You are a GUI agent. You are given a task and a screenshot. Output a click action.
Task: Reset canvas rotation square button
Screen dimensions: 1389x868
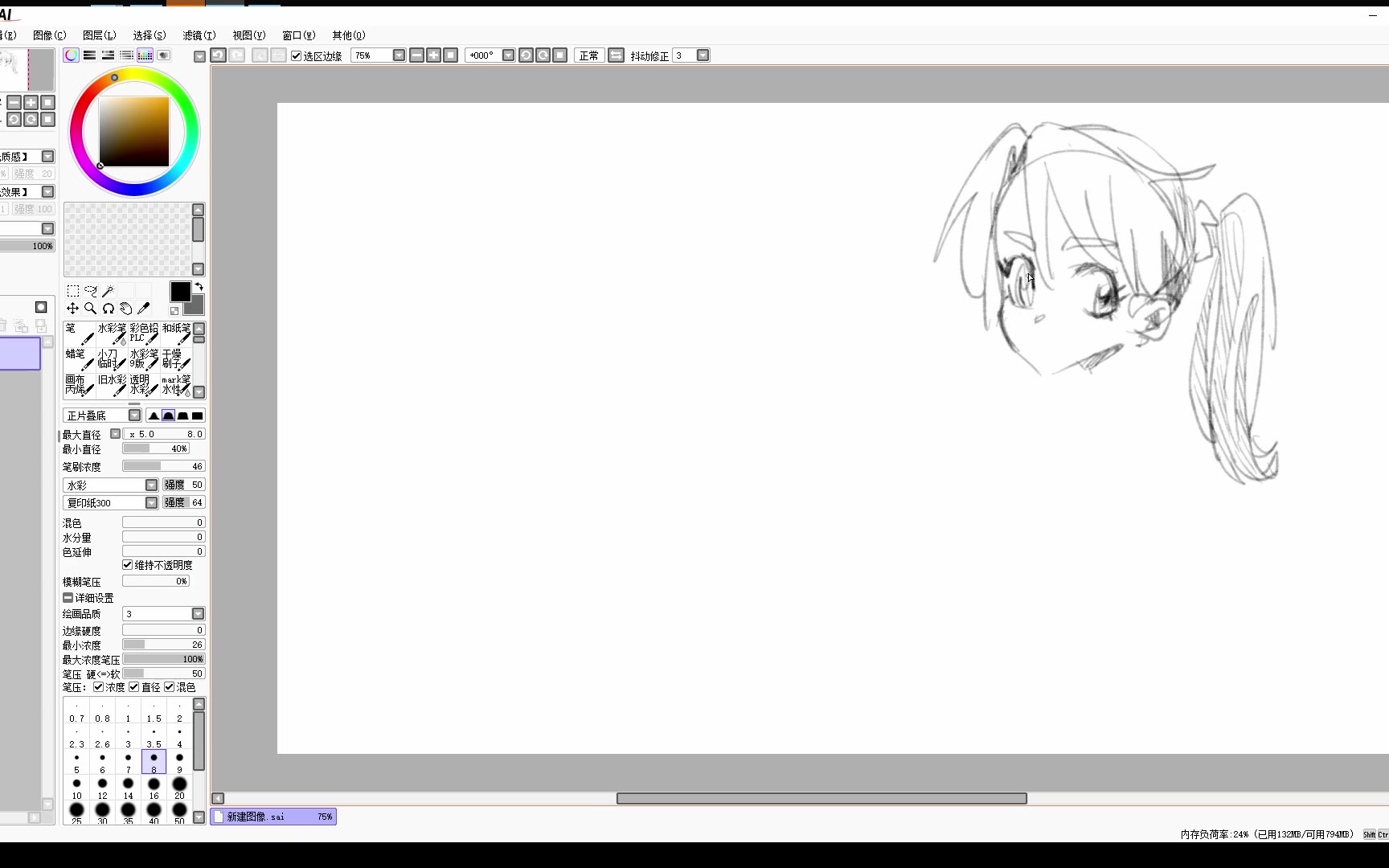click(560, 55)
